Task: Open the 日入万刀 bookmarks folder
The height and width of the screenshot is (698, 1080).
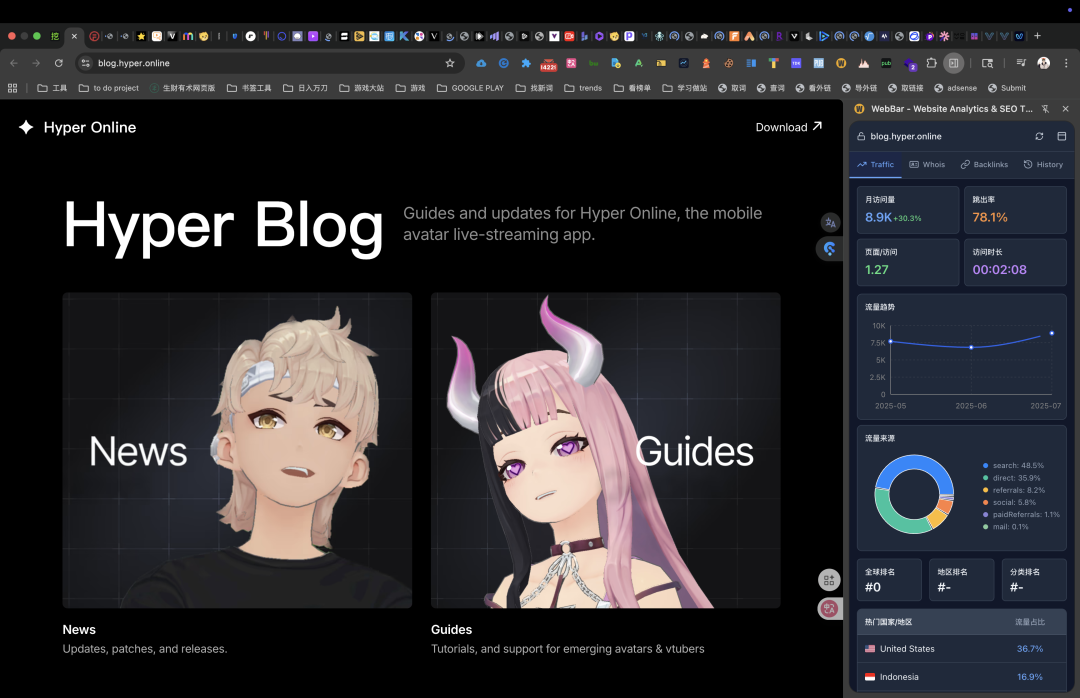Action: (x=305, y=88)
